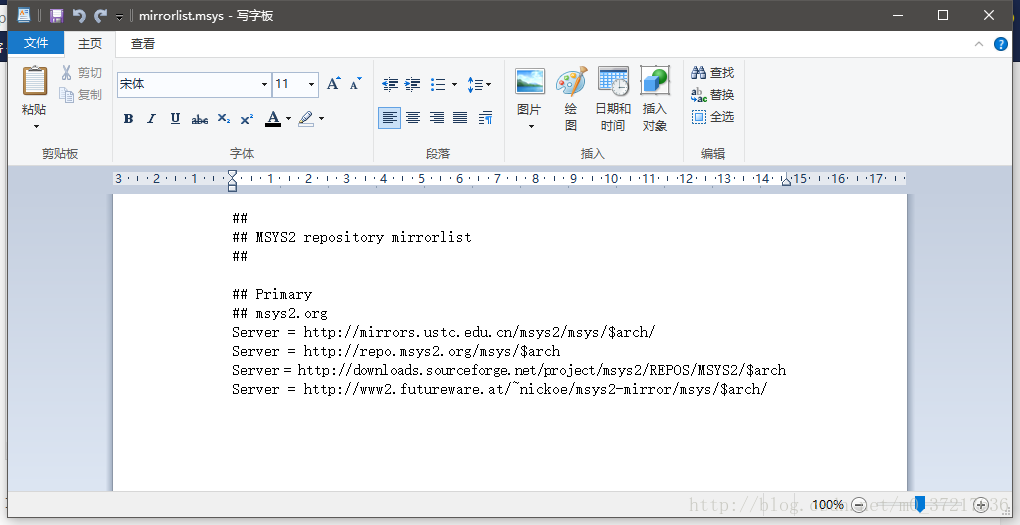The height and width of the screenshot is (525, 1020).
Task: Click the 粘贴 paste clipboard icon
Action: (34, 81)
